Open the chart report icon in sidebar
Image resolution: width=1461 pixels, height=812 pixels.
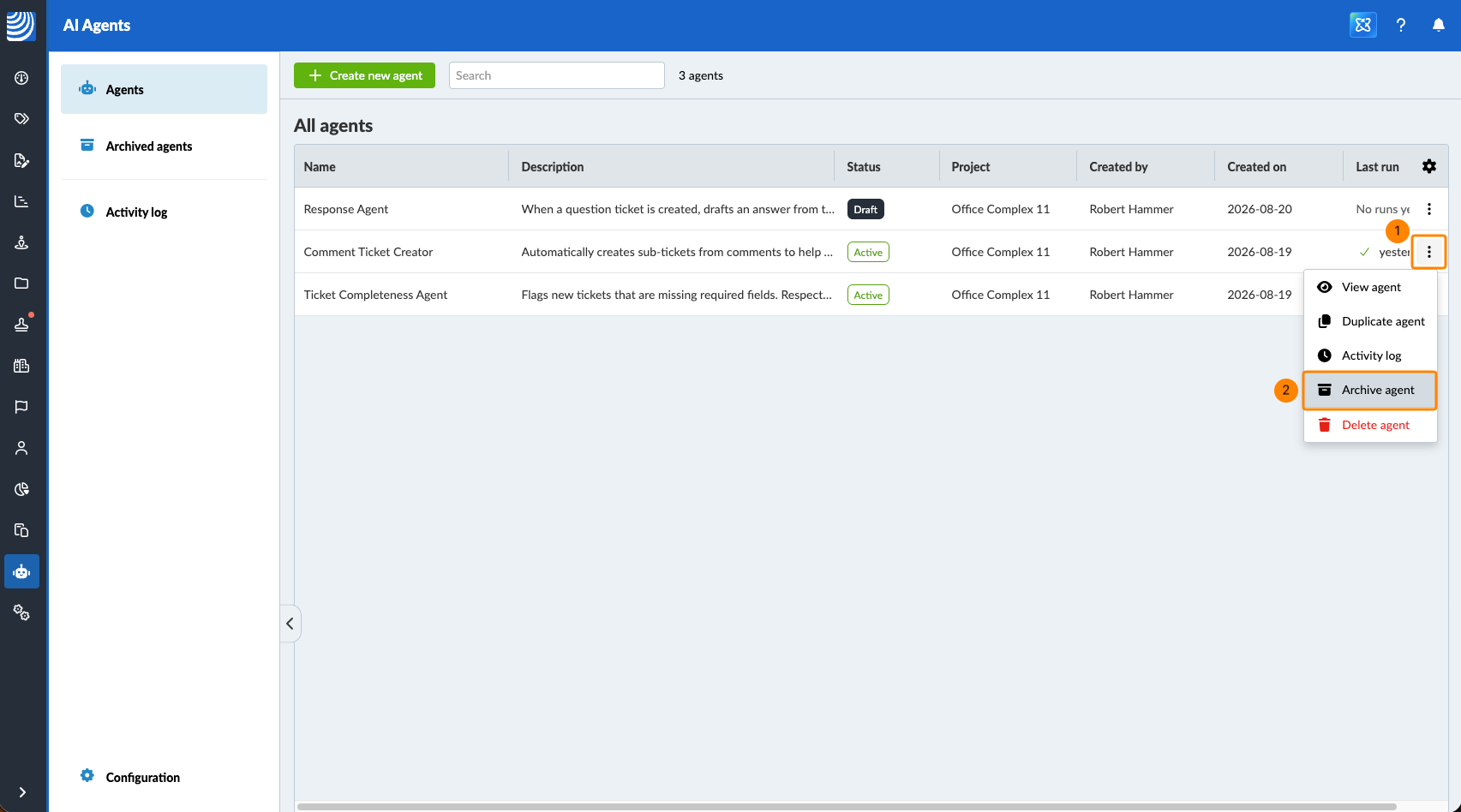pyautogui.click(x=21, y=201)
